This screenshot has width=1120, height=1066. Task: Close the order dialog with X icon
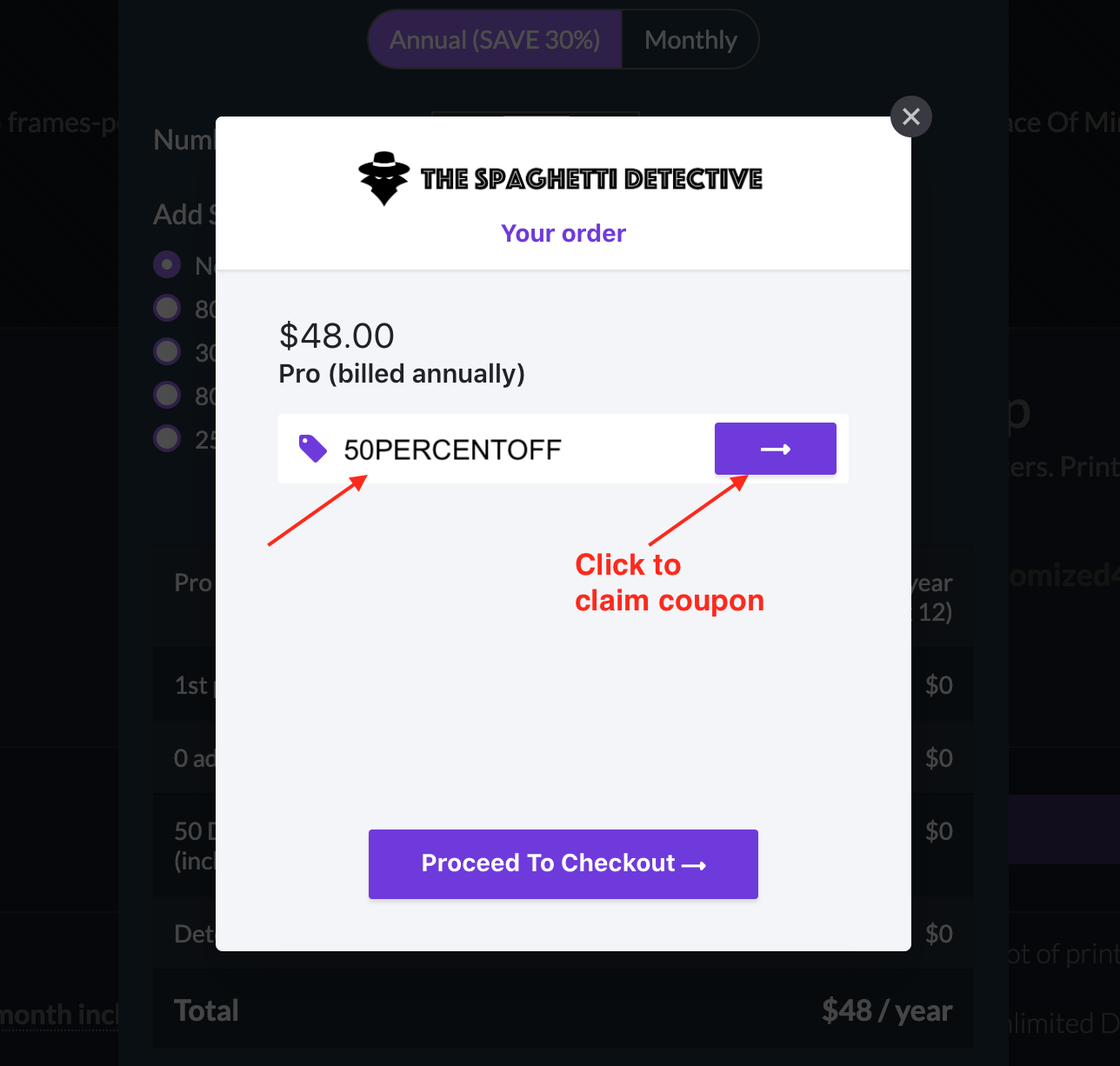pyautogui.click(x=911, y=117)
